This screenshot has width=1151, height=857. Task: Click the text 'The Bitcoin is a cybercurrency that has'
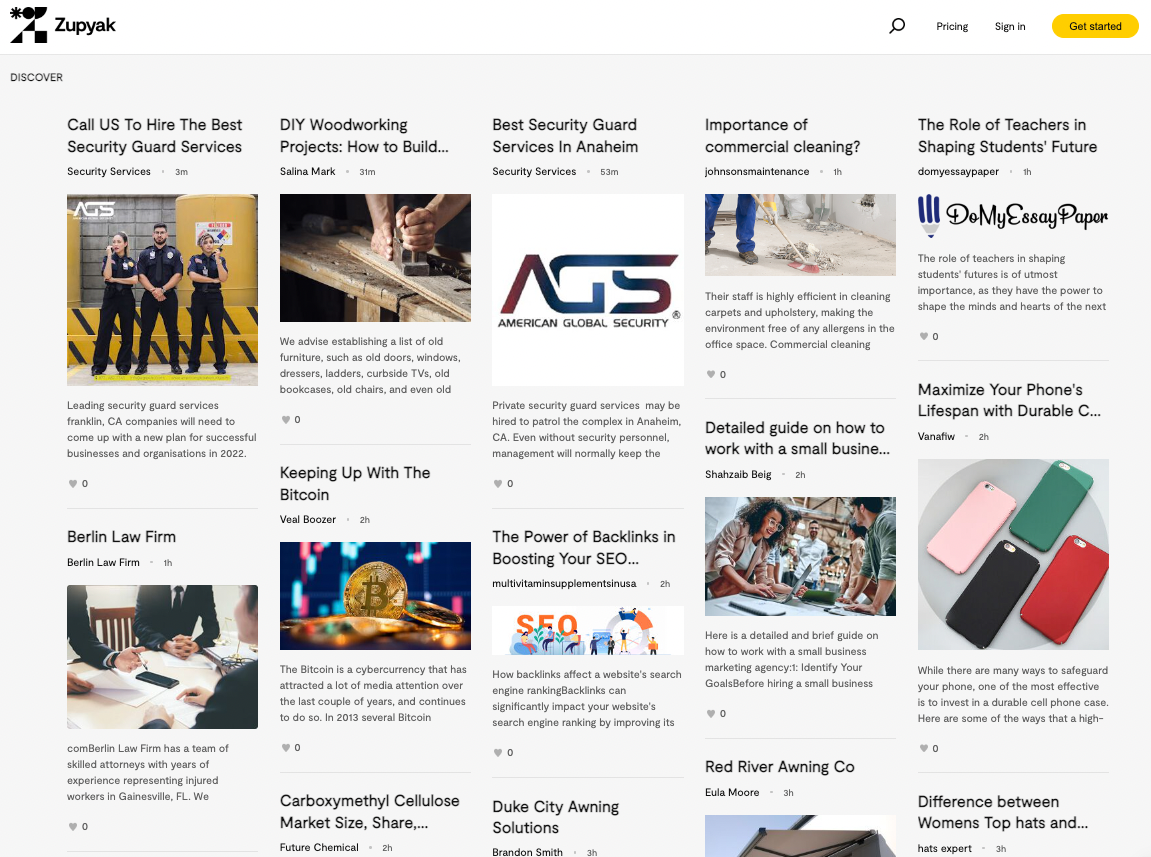[373, 670]
